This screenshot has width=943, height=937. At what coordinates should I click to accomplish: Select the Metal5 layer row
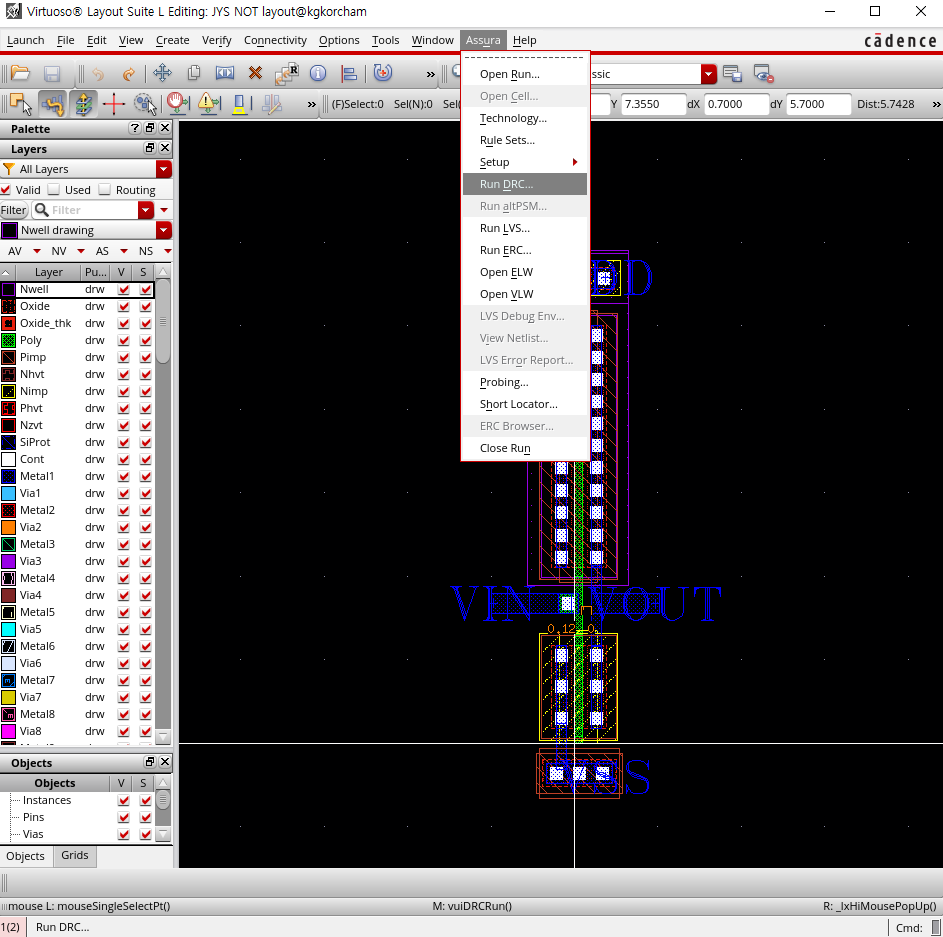tap(77, 612)
